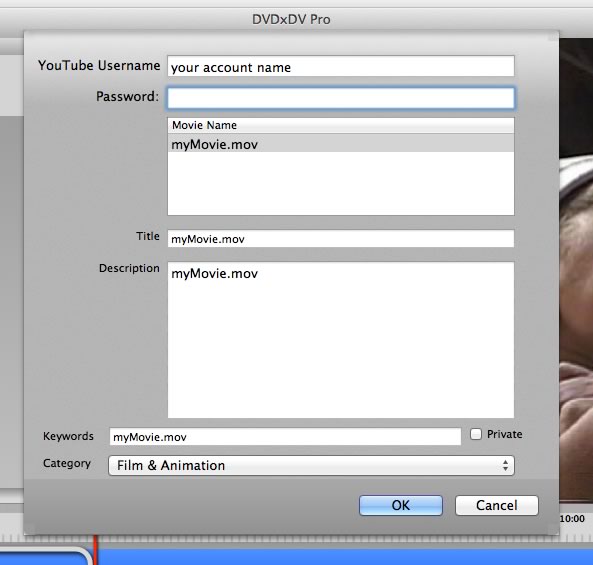Confirm upload with the OK button

(x=401, y=505)
